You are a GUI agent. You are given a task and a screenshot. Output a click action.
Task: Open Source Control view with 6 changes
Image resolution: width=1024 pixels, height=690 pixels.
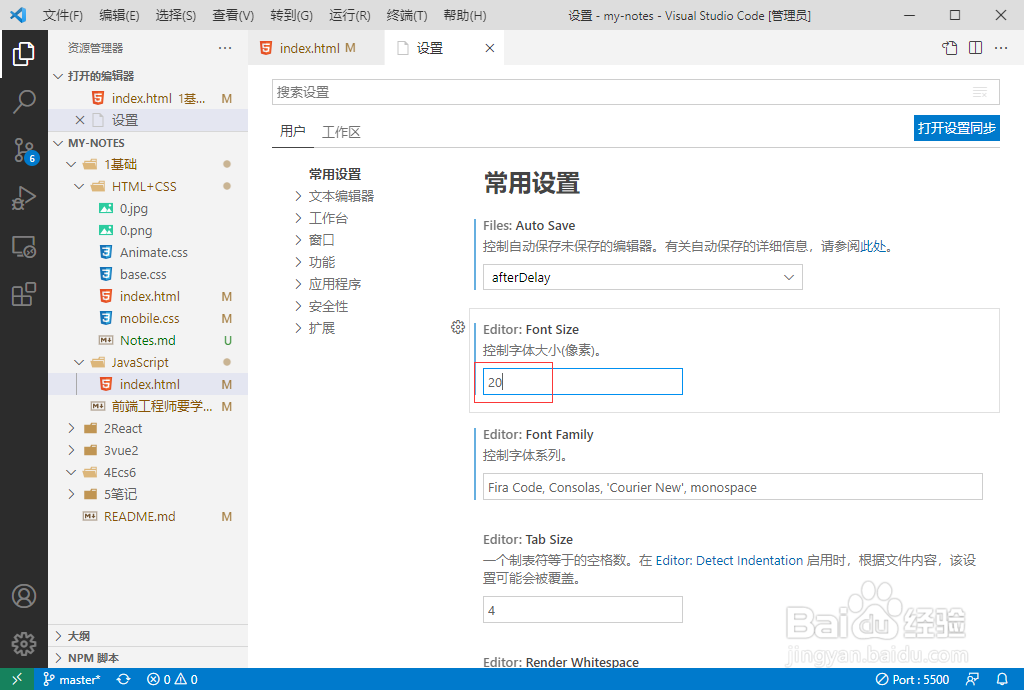(x=25, y=151)
